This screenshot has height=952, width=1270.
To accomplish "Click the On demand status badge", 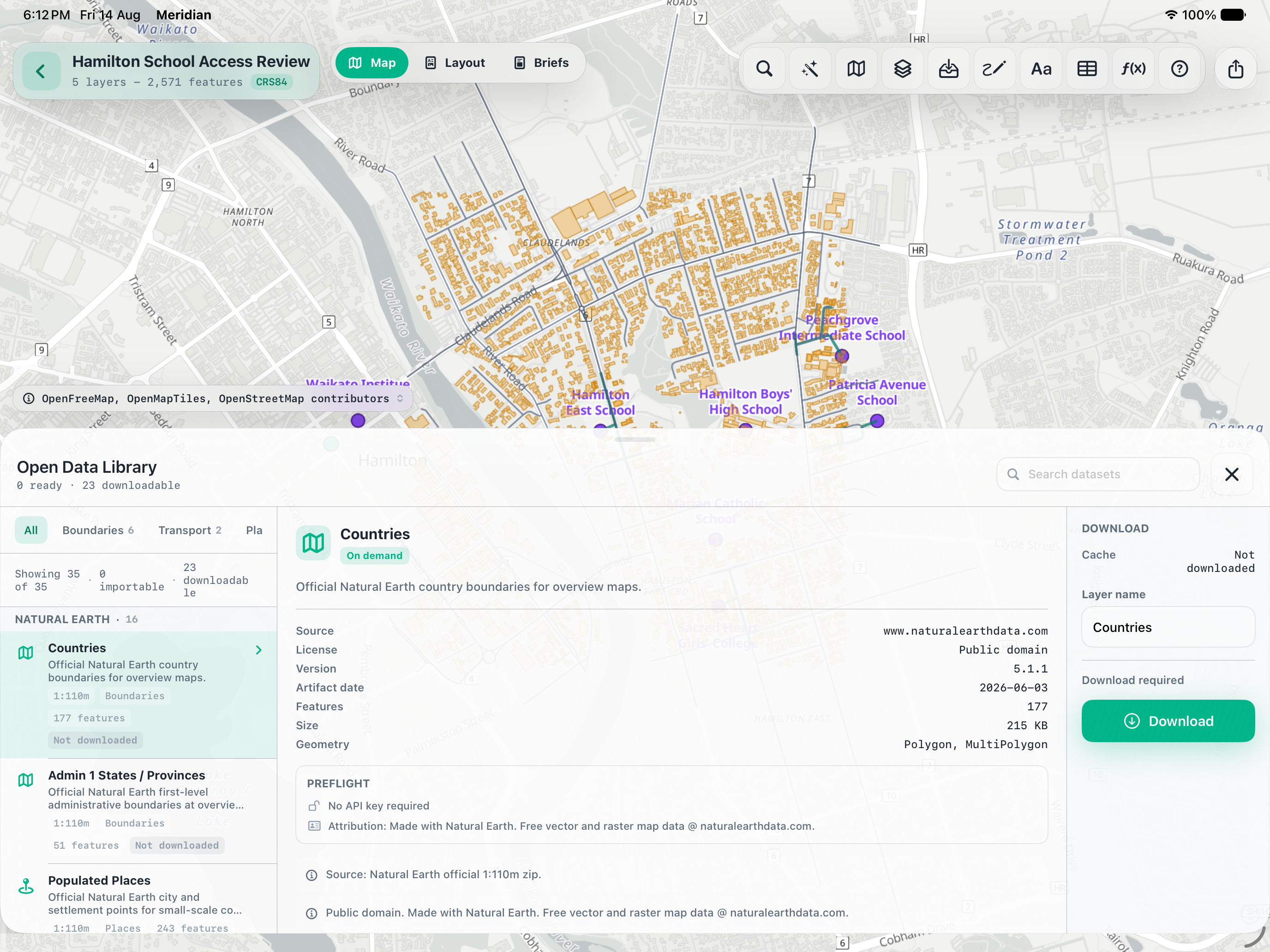I will [374, 555].
